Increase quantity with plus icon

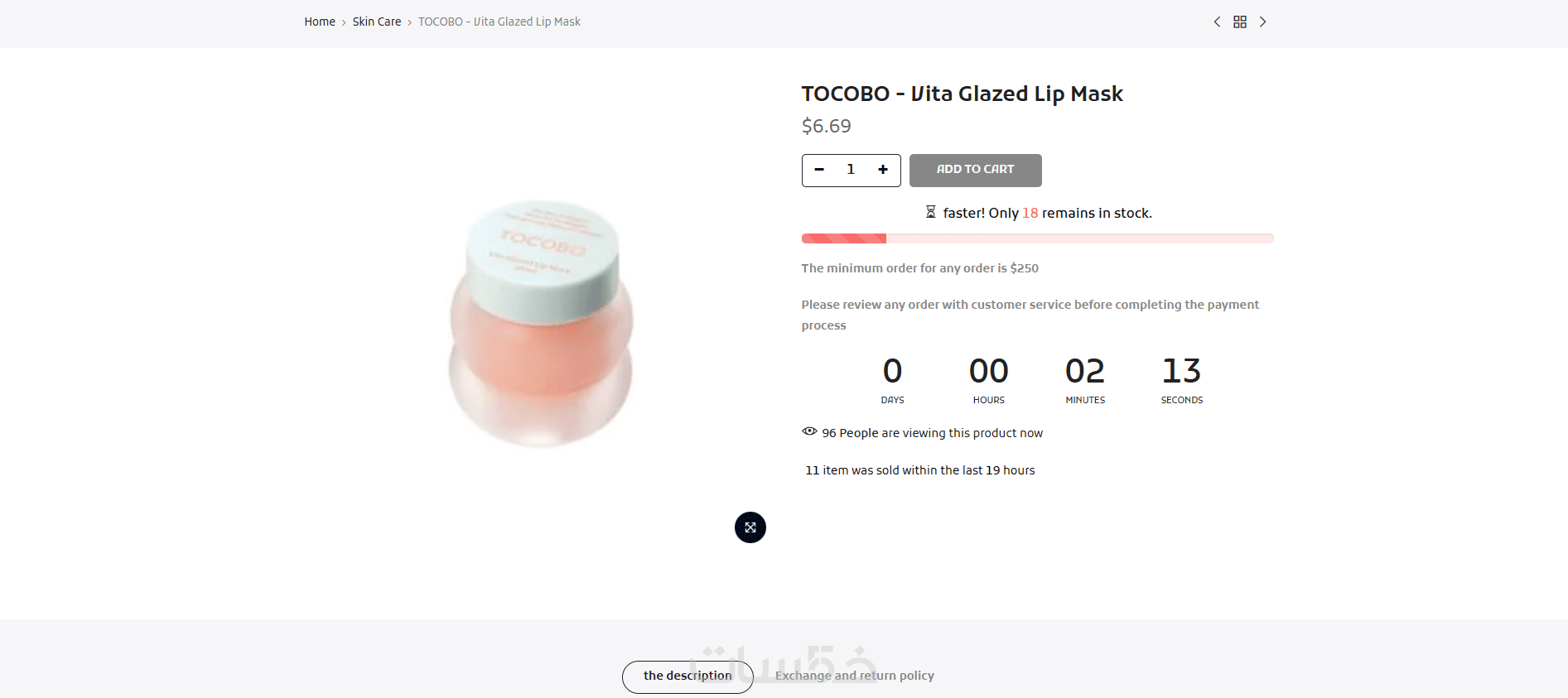[883, 170]
